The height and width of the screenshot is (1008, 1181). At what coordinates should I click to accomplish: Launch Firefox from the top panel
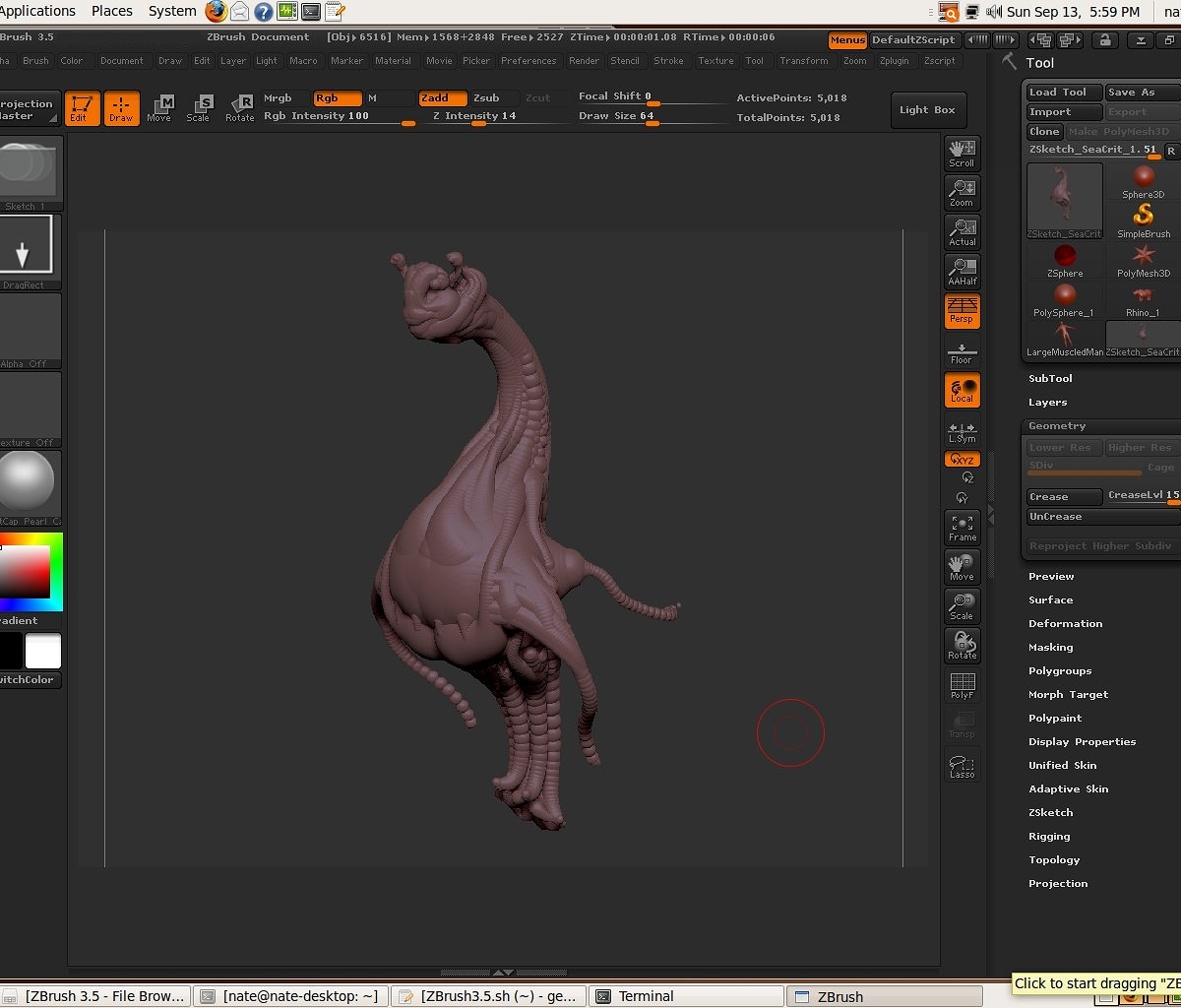[216, 12]
